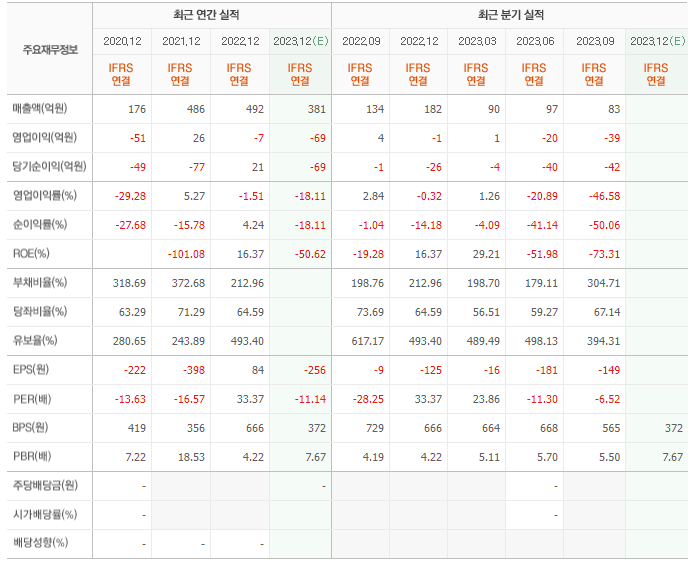The height and width of the screenshot is (562, 698).
Task: Click the 부채비율(%) row label
Action: coord(40,282)
